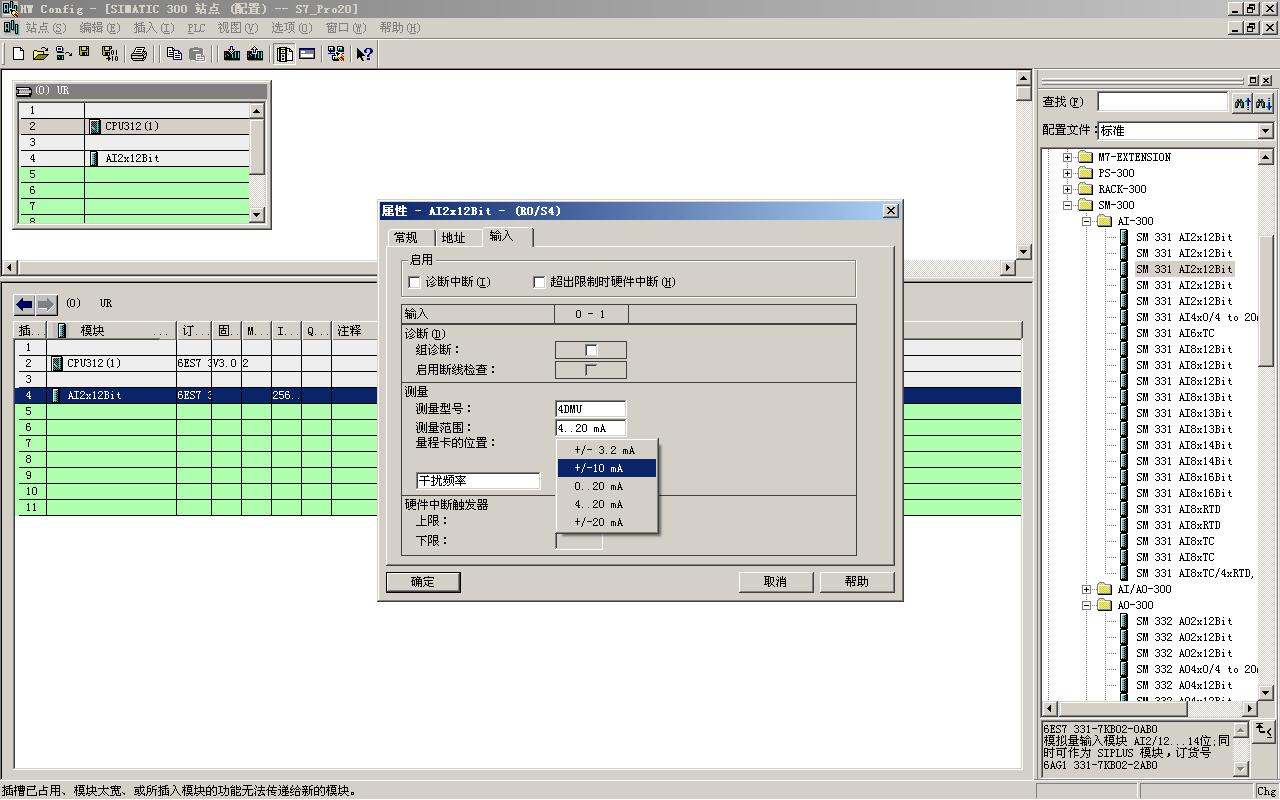This screenshot has height=800, width=1280.
Task: Click the Paste clipboard toolbar icon
Action: (x=197, y=54)
